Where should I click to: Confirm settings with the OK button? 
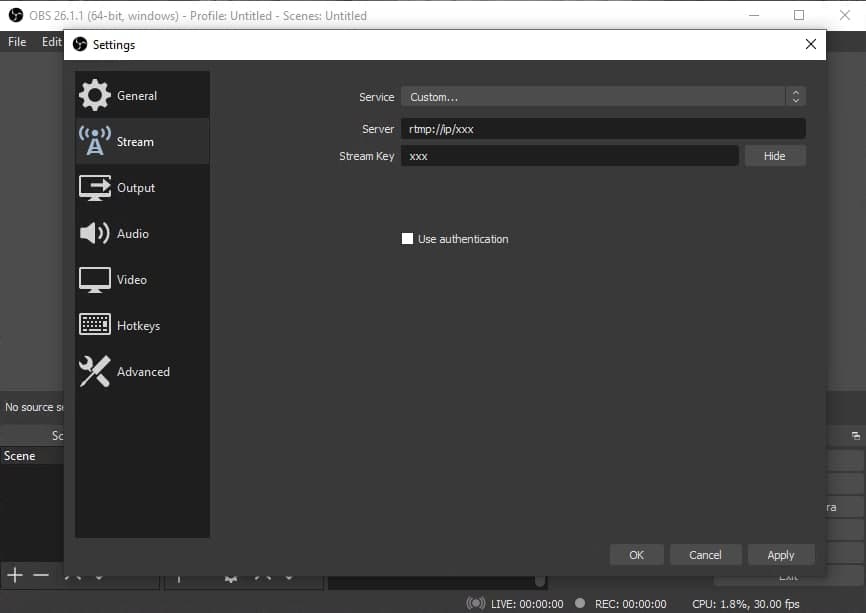(x=637, y=555)
